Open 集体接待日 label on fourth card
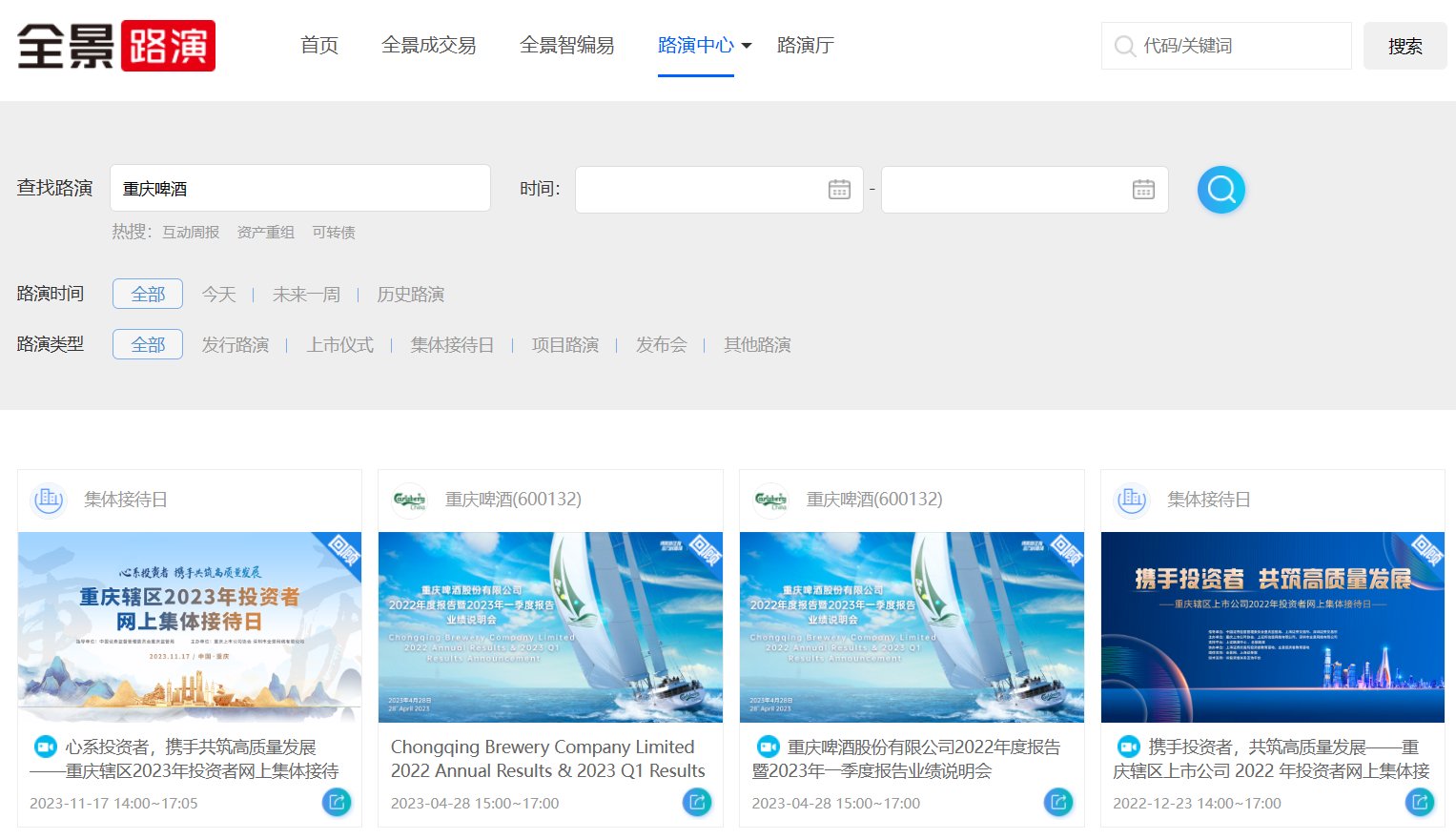The width and height of the screenshot is (1456, 839). 1209,499
